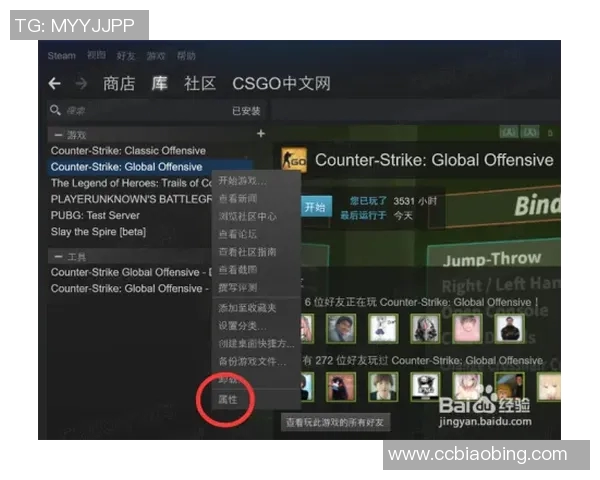
Task: Switch to the 社区 tab
Action: [x=200, y=83]
